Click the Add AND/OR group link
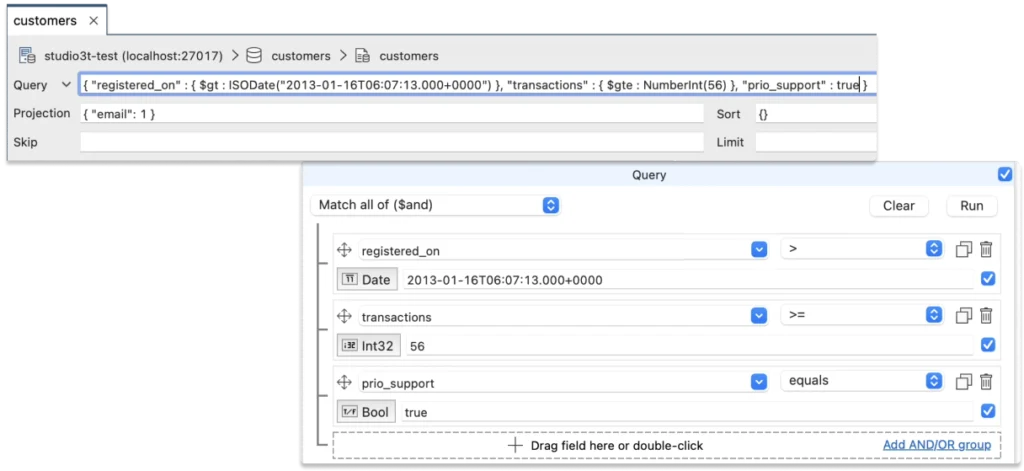The height and width of the screenshot is (471, 1024). (937, 445)
